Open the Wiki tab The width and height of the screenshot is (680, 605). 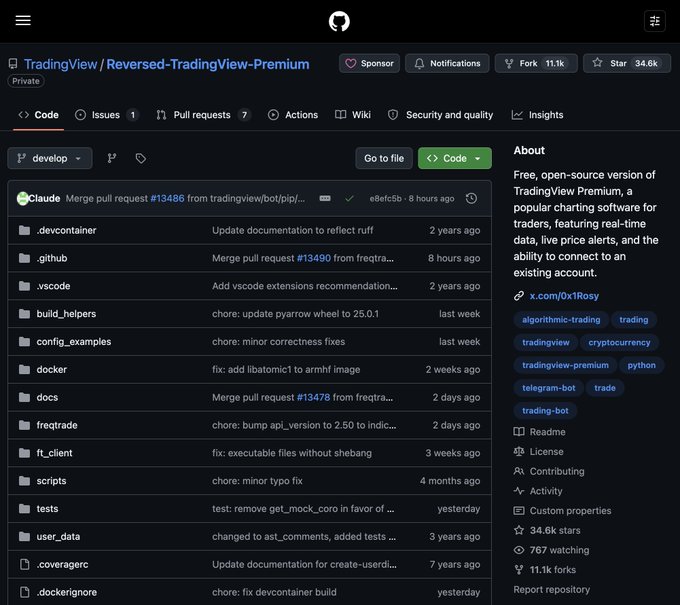point(353,115)
